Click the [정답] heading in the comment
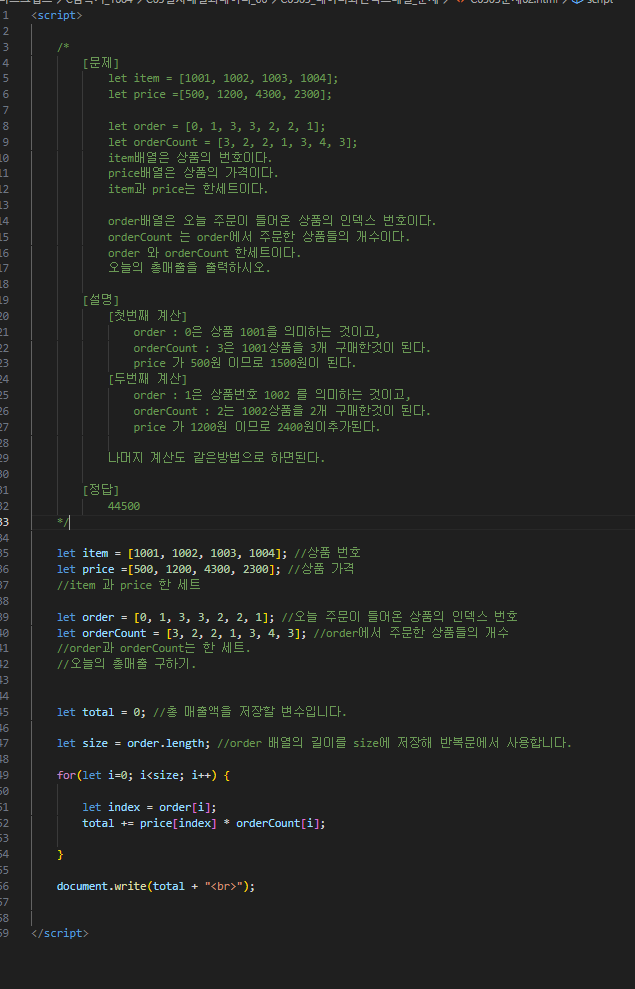 pos(101,489)
